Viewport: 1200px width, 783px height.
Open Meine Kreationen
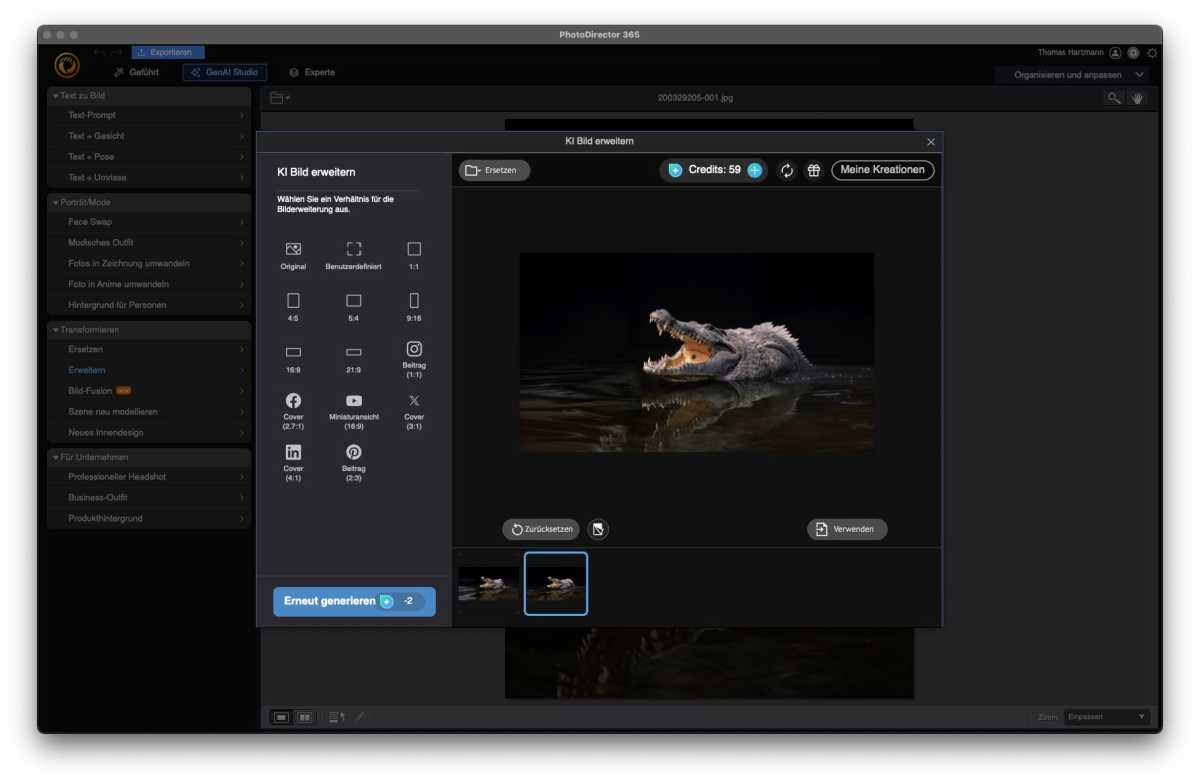883,171
